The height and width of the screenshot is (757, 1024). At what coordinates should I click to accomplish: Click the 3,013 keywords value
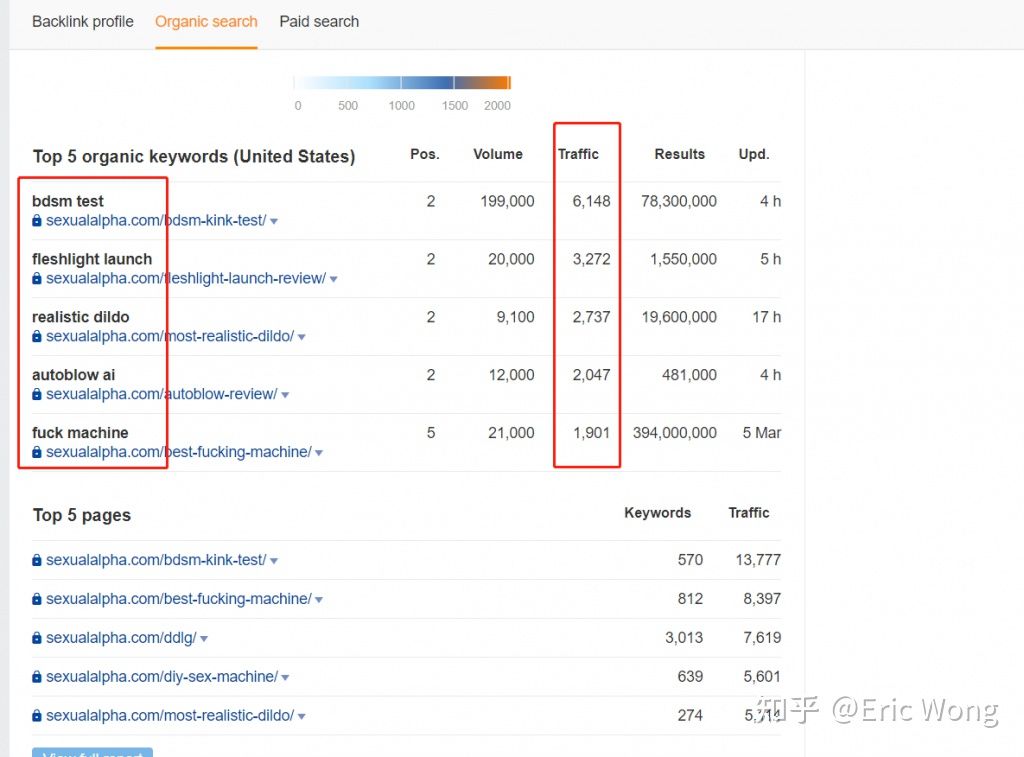pyautogui.click(x=684, y=637)
